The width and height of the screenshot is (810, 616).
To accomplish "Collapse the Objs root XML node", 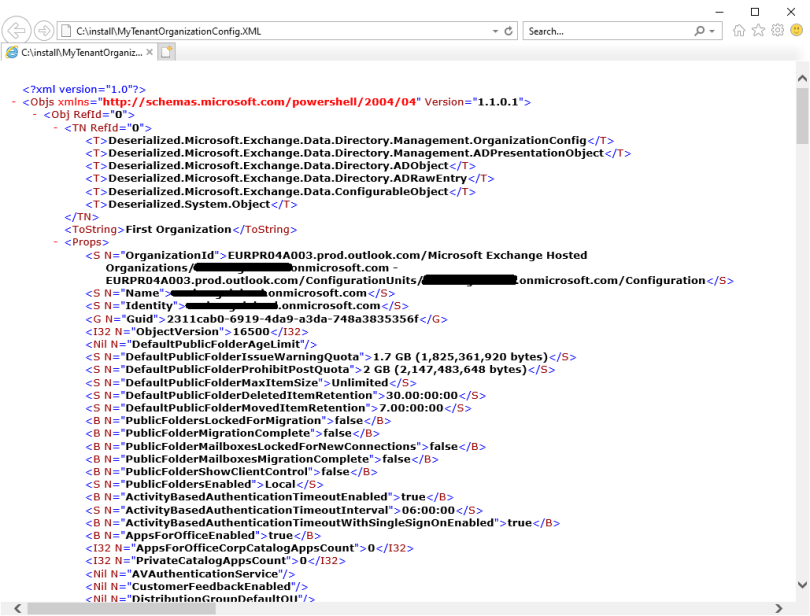I will coord(14,102).
